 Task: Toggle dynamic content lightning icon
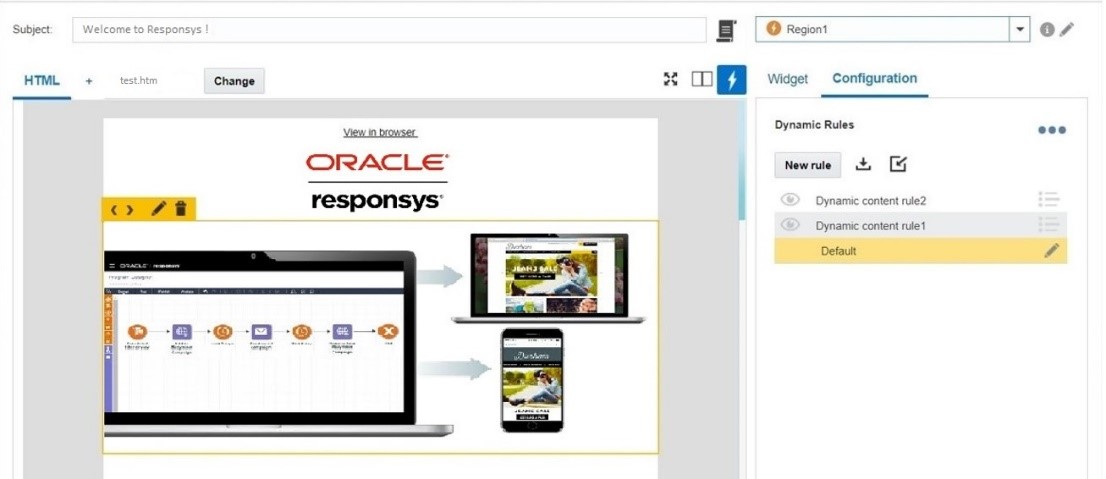731,80
